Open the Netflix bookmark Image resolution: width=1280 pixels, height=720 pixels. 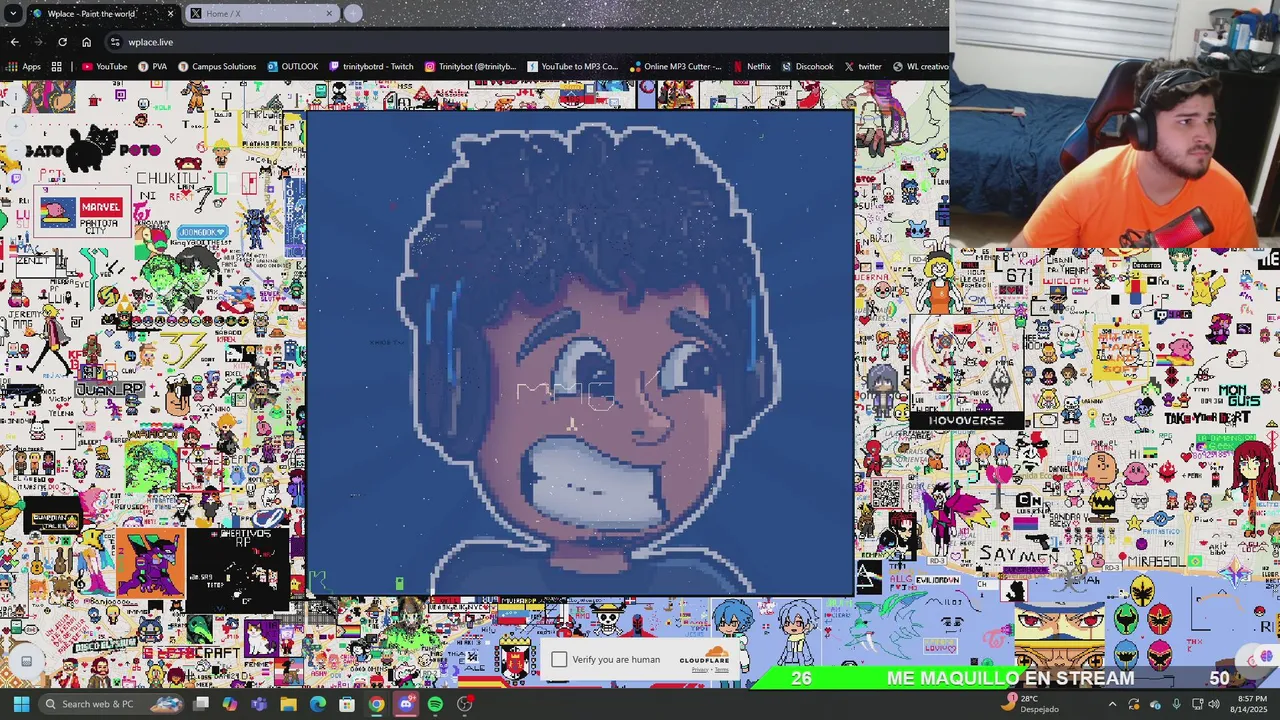[x=752, y=67]
